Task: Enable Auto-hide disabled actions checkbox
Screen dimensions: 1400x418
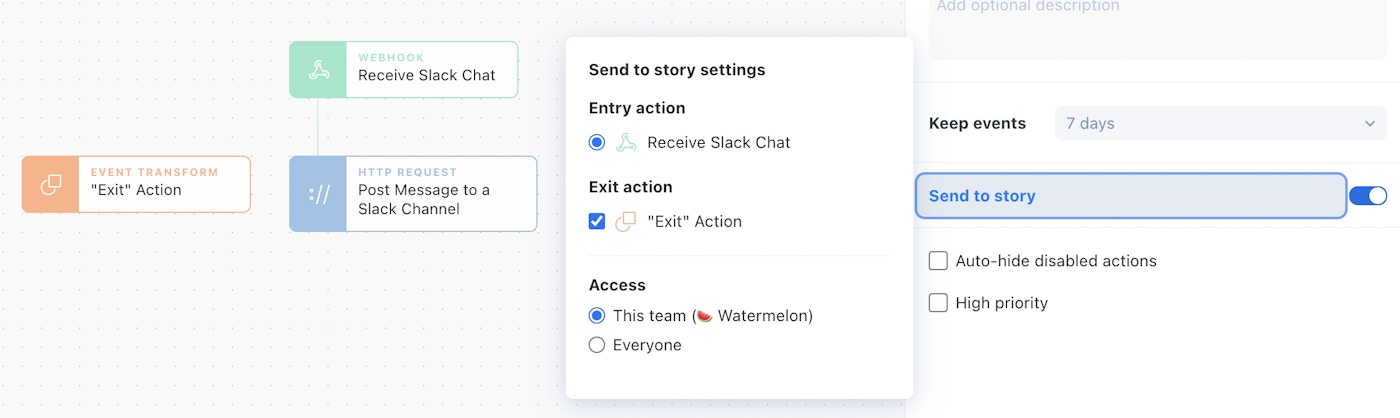Action: [x=938, y=261]
